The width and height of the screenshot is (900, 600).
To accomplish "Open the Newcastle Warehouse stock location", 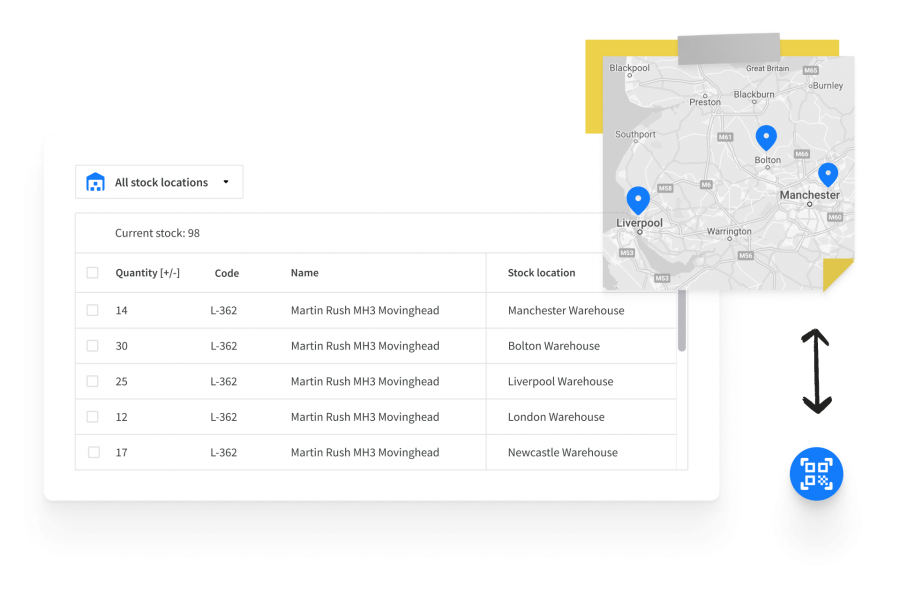I will coord(562,453).
